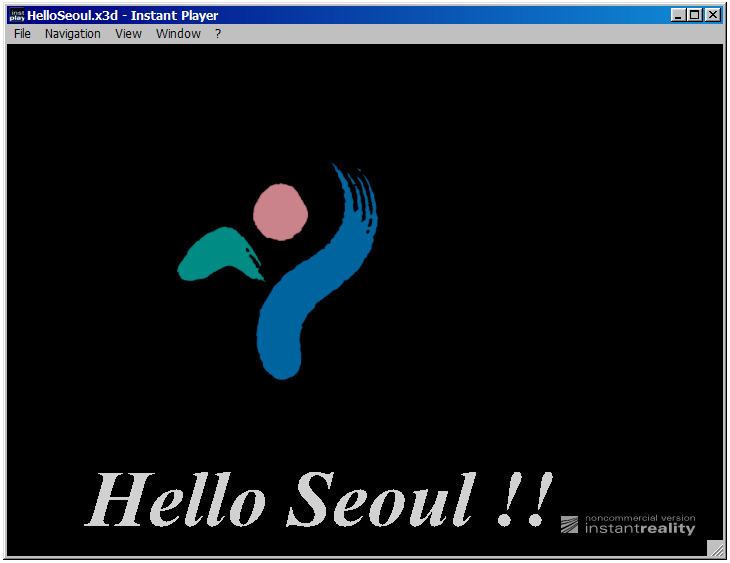Click the HelloSeoul.x3d title bar text

(x=122, y=15)
